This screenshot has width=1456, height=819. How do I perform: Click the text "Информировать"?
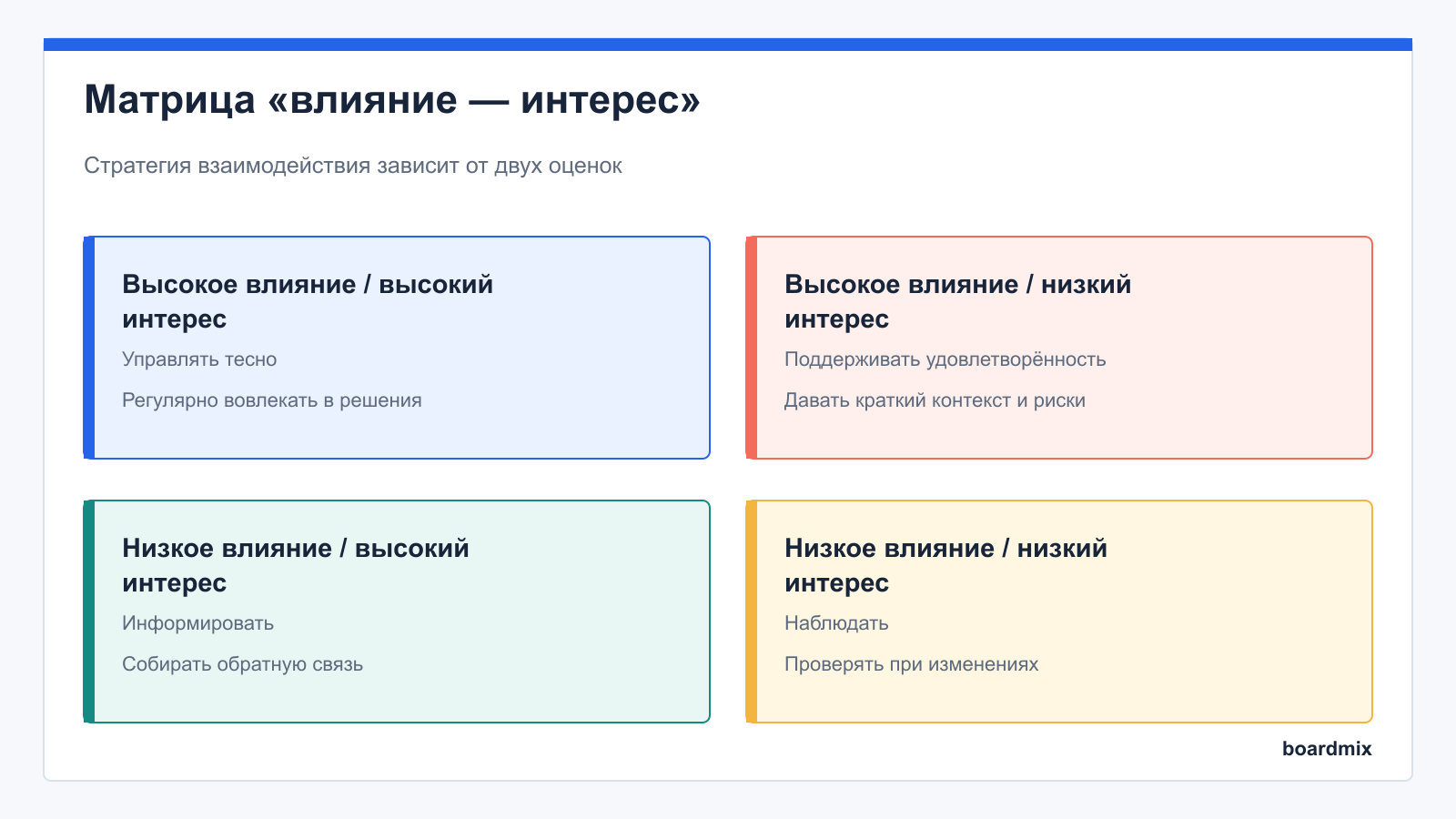198,623
